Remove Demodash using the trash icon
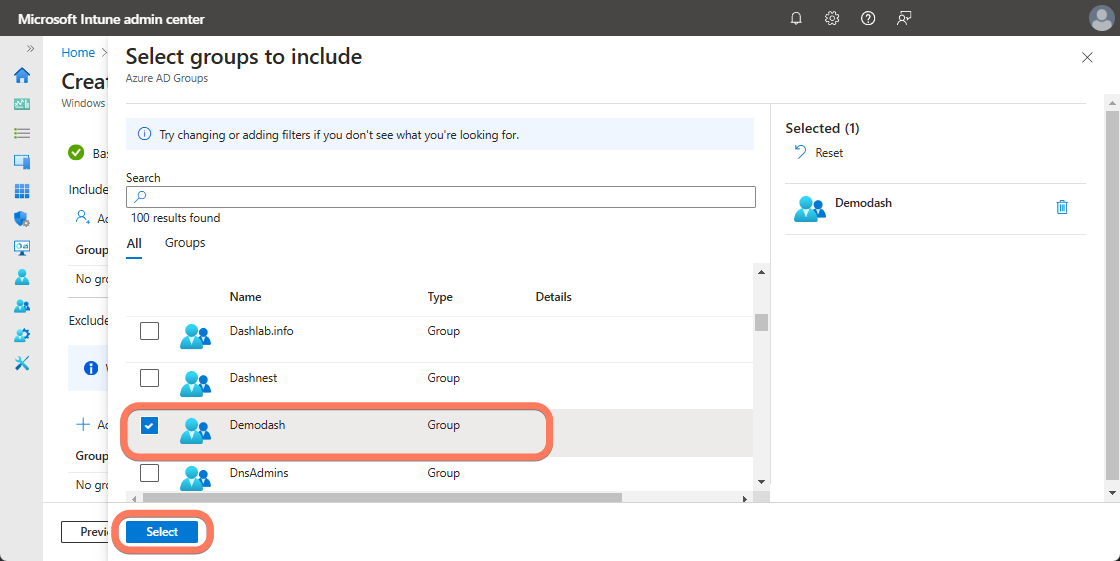1120x561 pixels. click(1062, 207)
